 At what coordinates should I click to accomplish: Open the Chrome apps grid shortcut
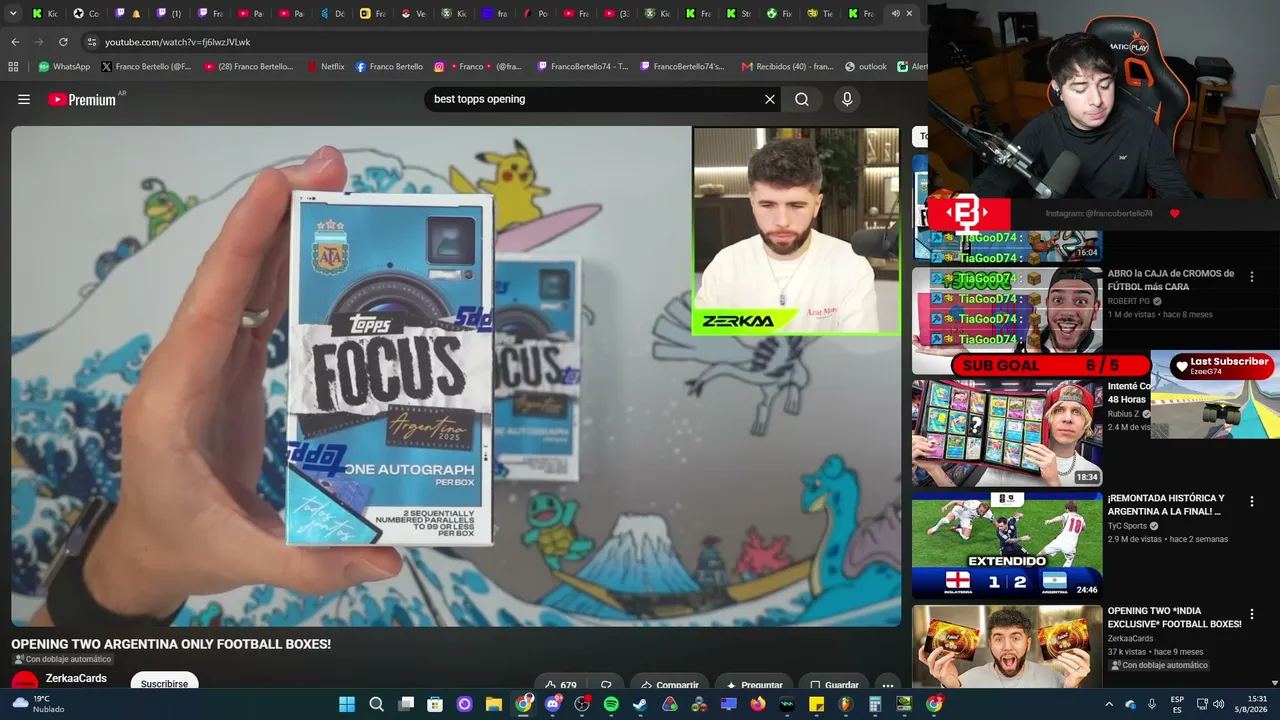[13, 67]
